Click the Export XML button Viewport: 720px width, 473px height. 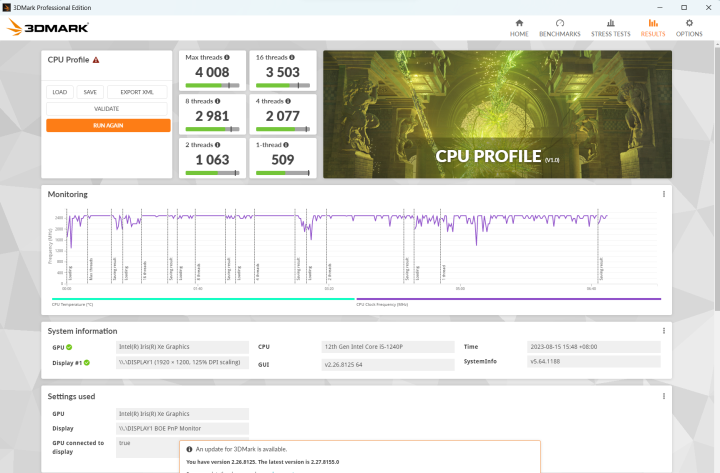pos(138,92)
